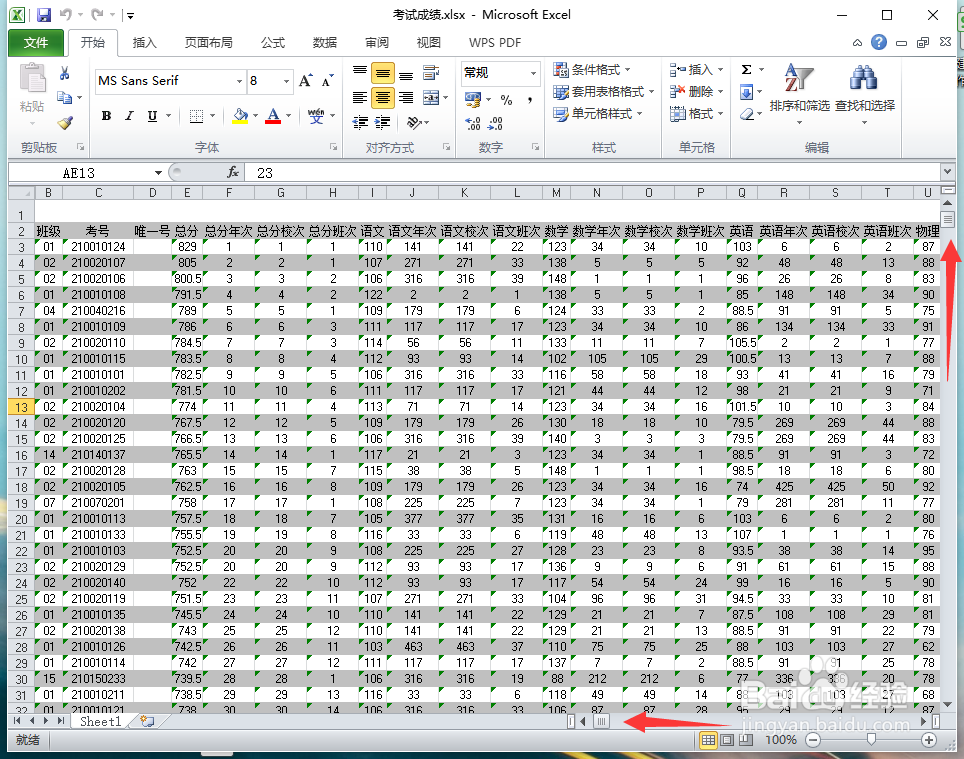Switch to the 公式 tab
The image size is (964, 759).
(x=272, y=42)
